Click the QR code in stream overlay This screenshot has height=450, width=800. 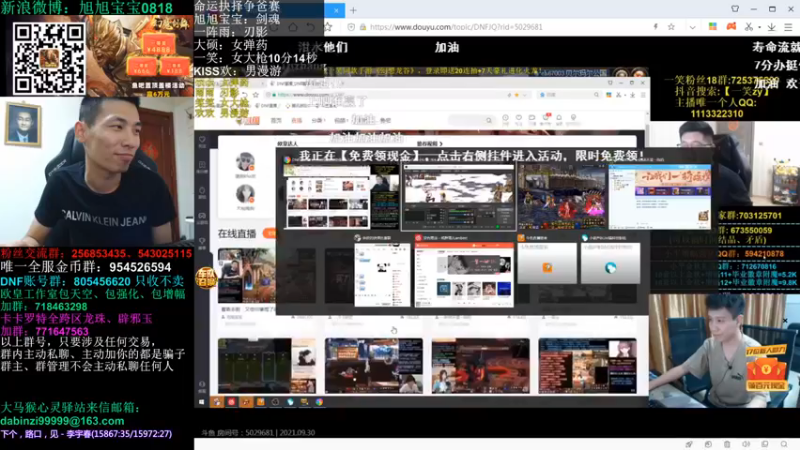(x=49, y=59)
